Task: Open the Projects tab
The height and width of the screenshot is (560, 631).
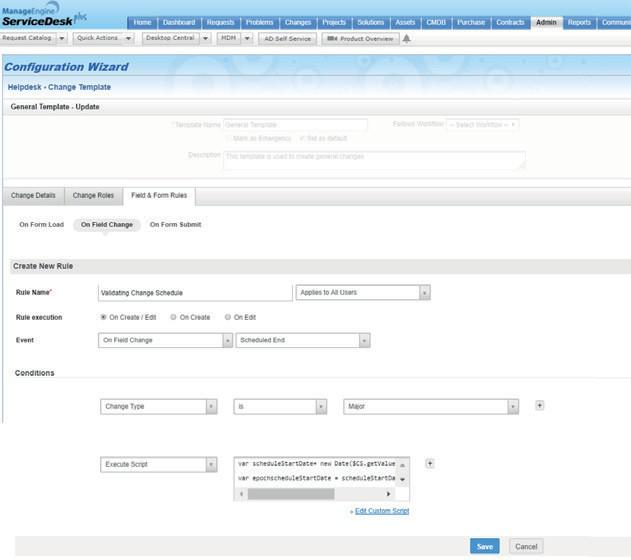Action: coord(334,23)
